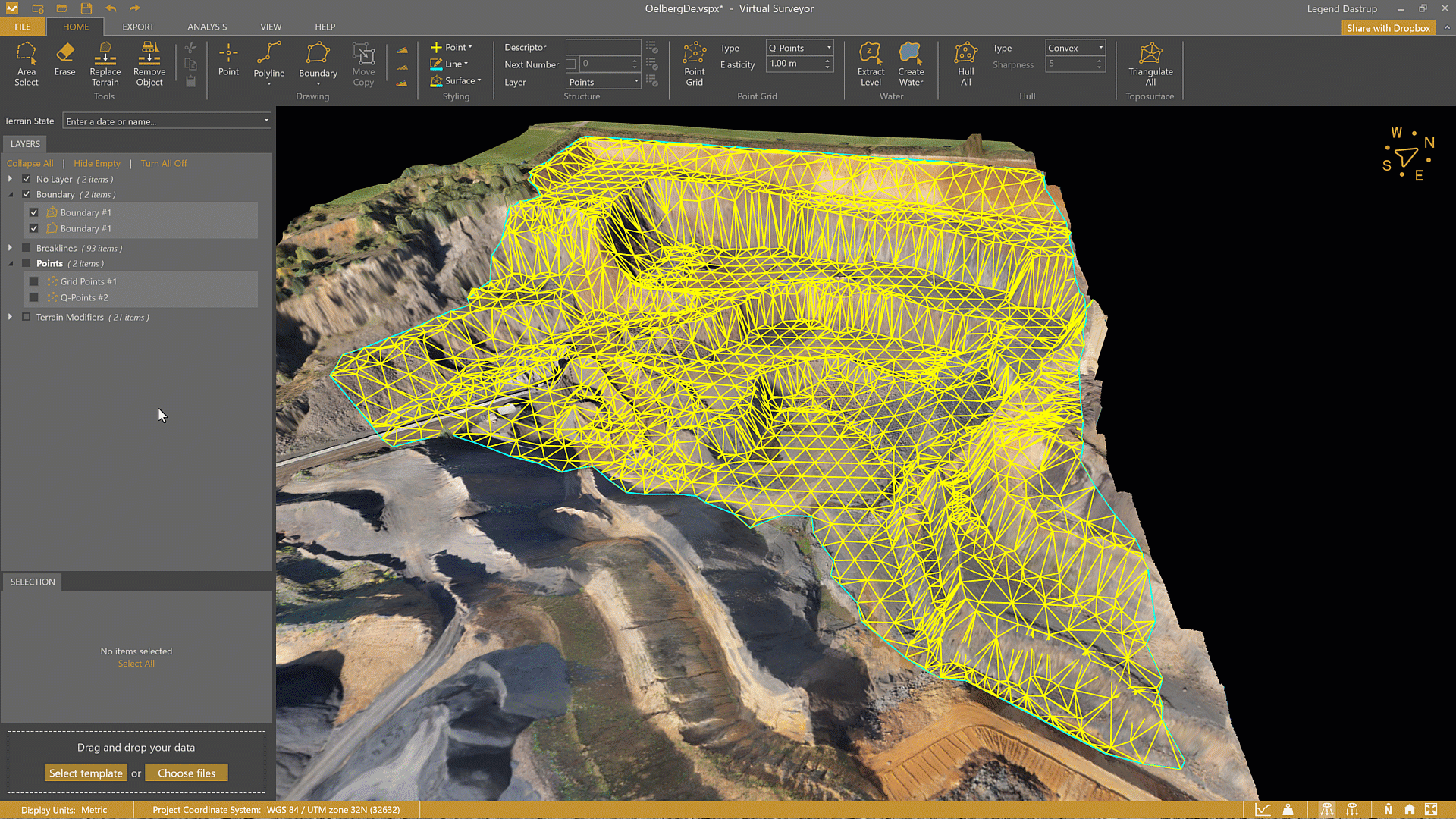
Task: Expand the Terrain Modifiers layer group
Action: coord(10,317)
